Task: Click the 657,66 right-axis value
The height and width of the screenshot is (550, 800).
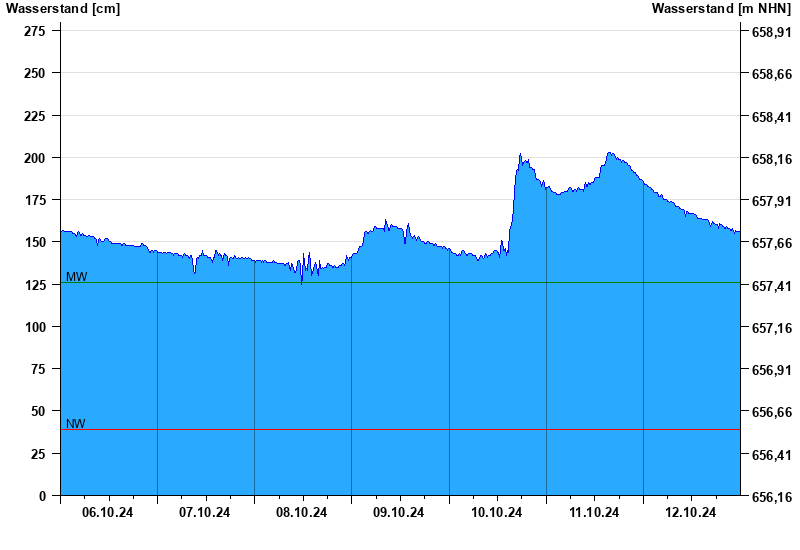Action: [772, 243]
